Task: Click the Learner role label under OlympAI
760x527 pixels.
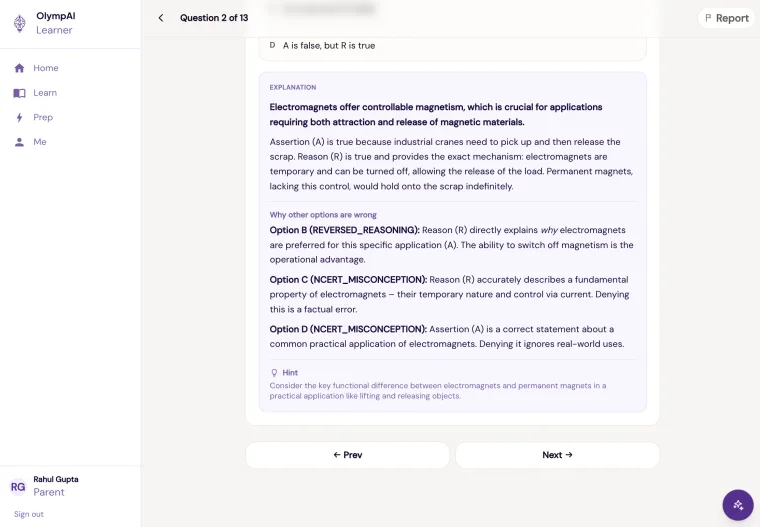Action: [54, 30]
